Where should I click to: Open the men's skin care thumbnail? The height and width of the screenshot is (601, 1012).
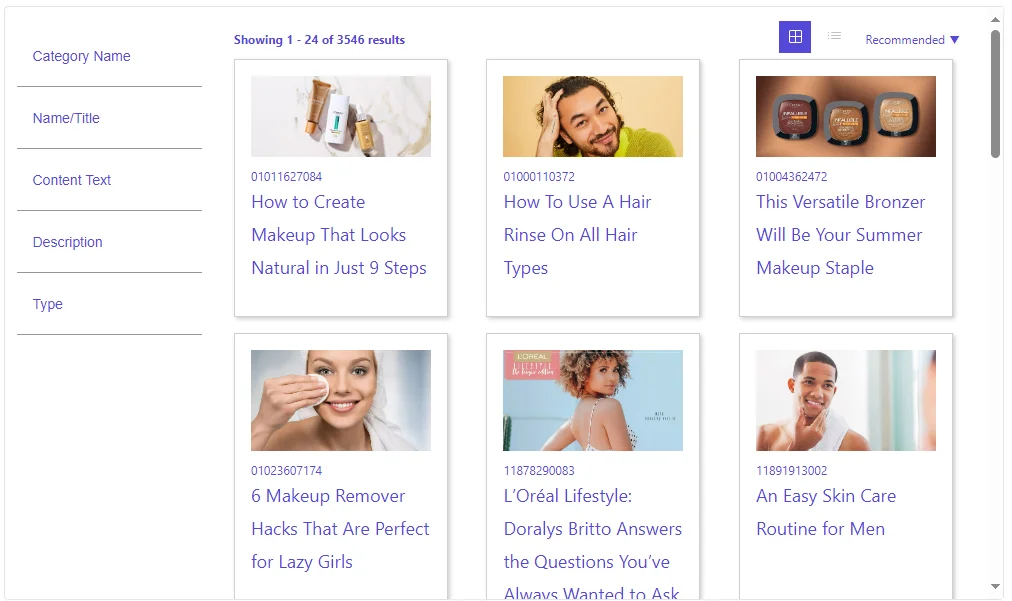coord(845,400)
